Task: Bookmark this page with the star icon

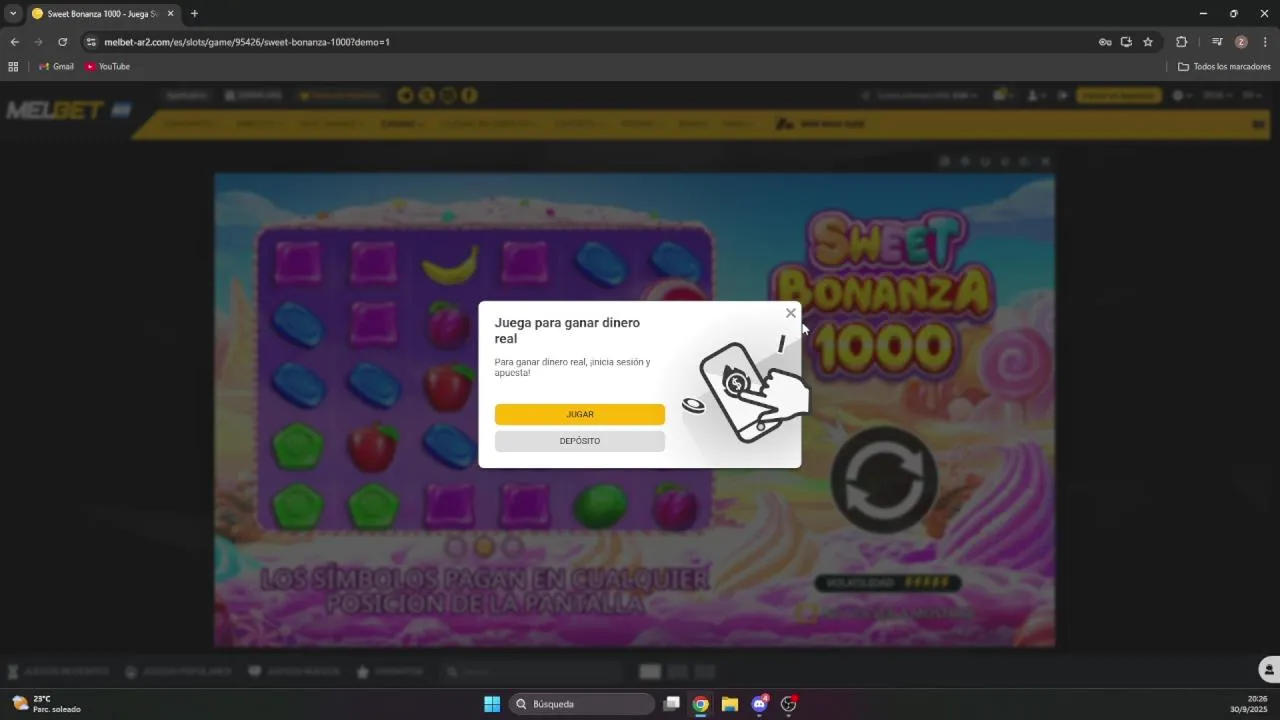Action: tap(1148, 42)
